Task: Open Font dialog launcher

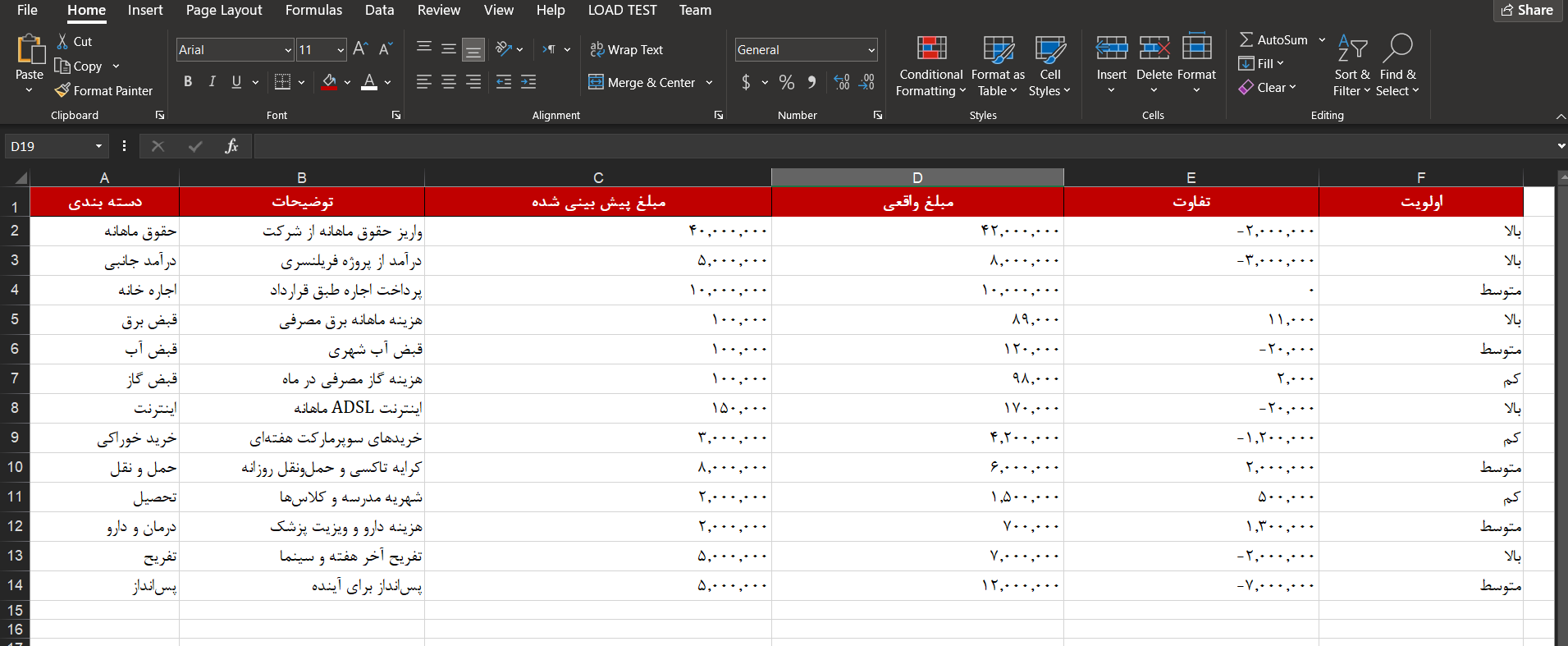Action: pyautogui.click(x=396, y=116)
